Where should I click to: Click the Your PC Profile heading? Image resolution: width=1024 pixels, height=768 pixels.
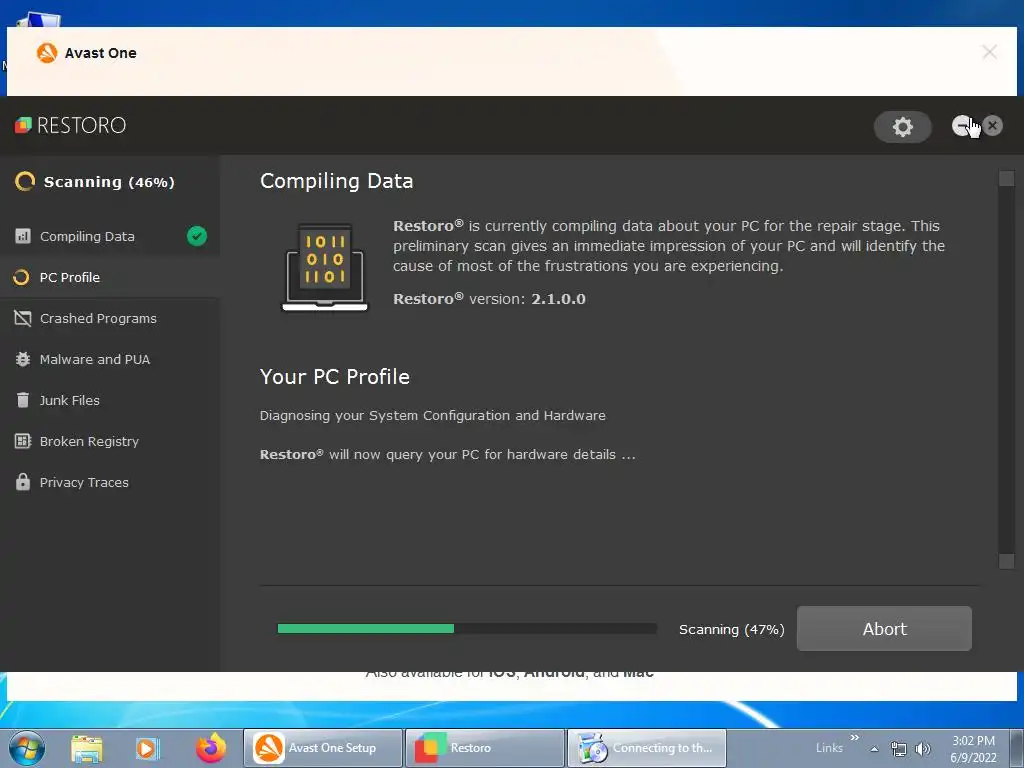(x=334, y=377)
